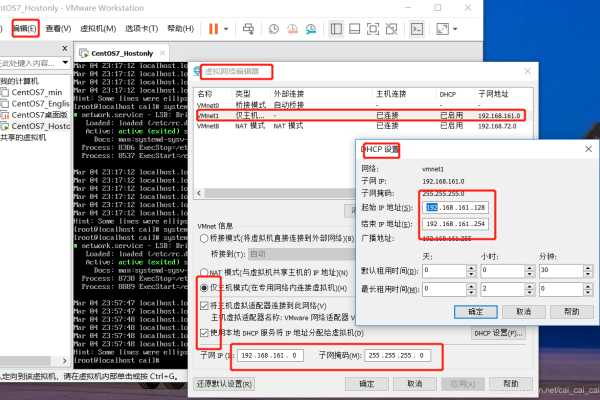Click the Virtual Network Editor title icon
The image size is (600, 400).
[196, 72]
